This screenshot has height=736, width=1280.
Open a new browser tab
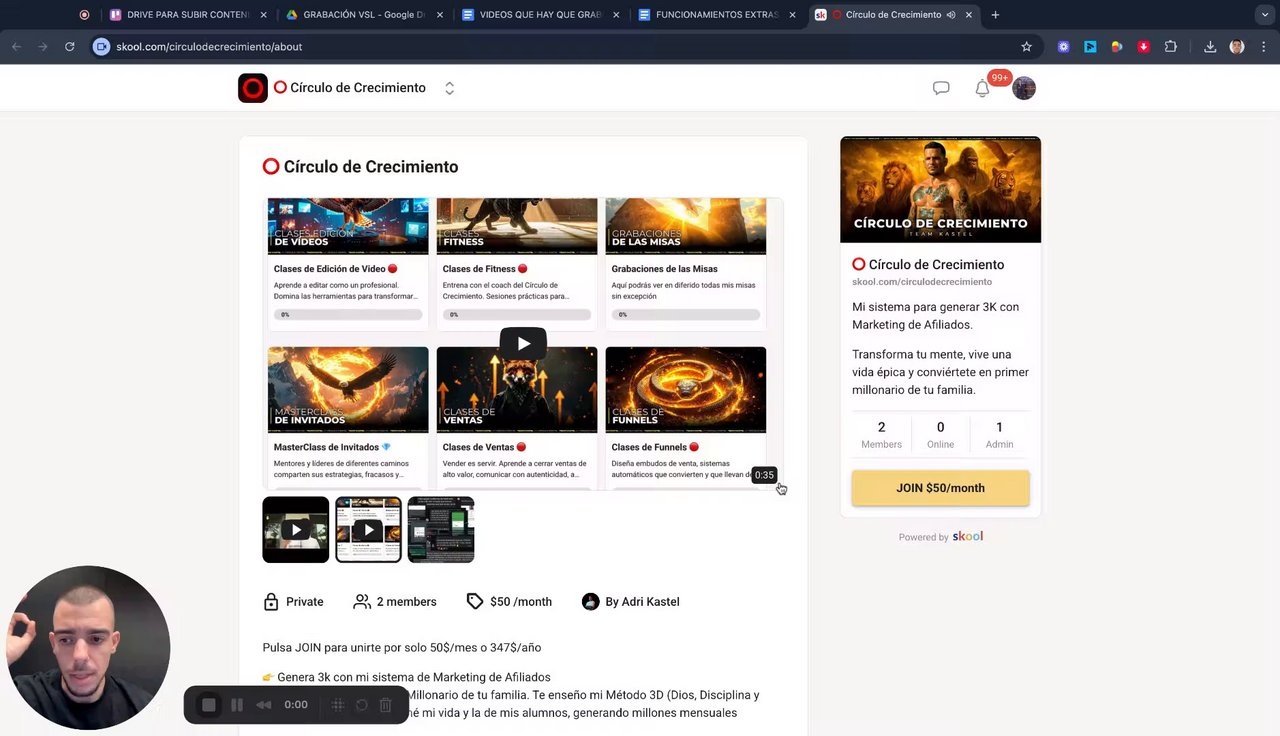pyautogui.click(x=995, y=15)
